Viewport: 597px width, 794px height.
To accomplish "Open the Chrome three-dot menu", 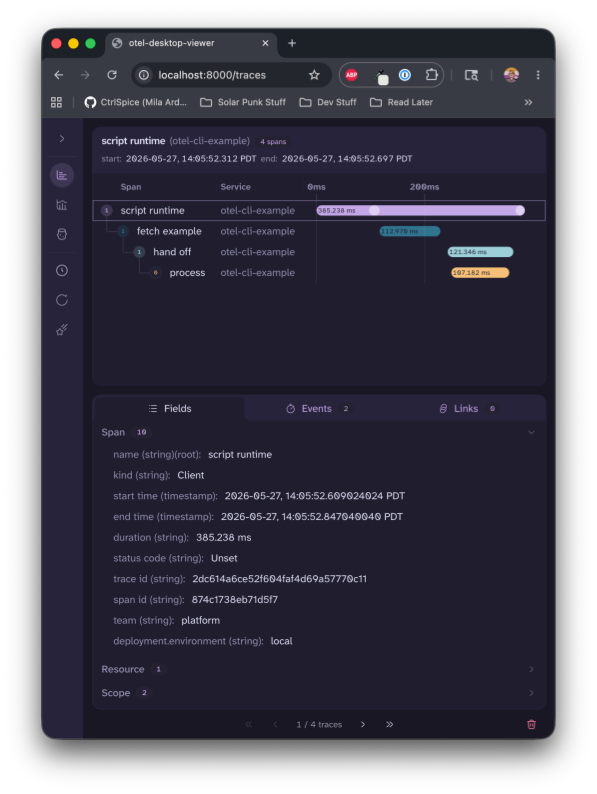I will (538, 75).
